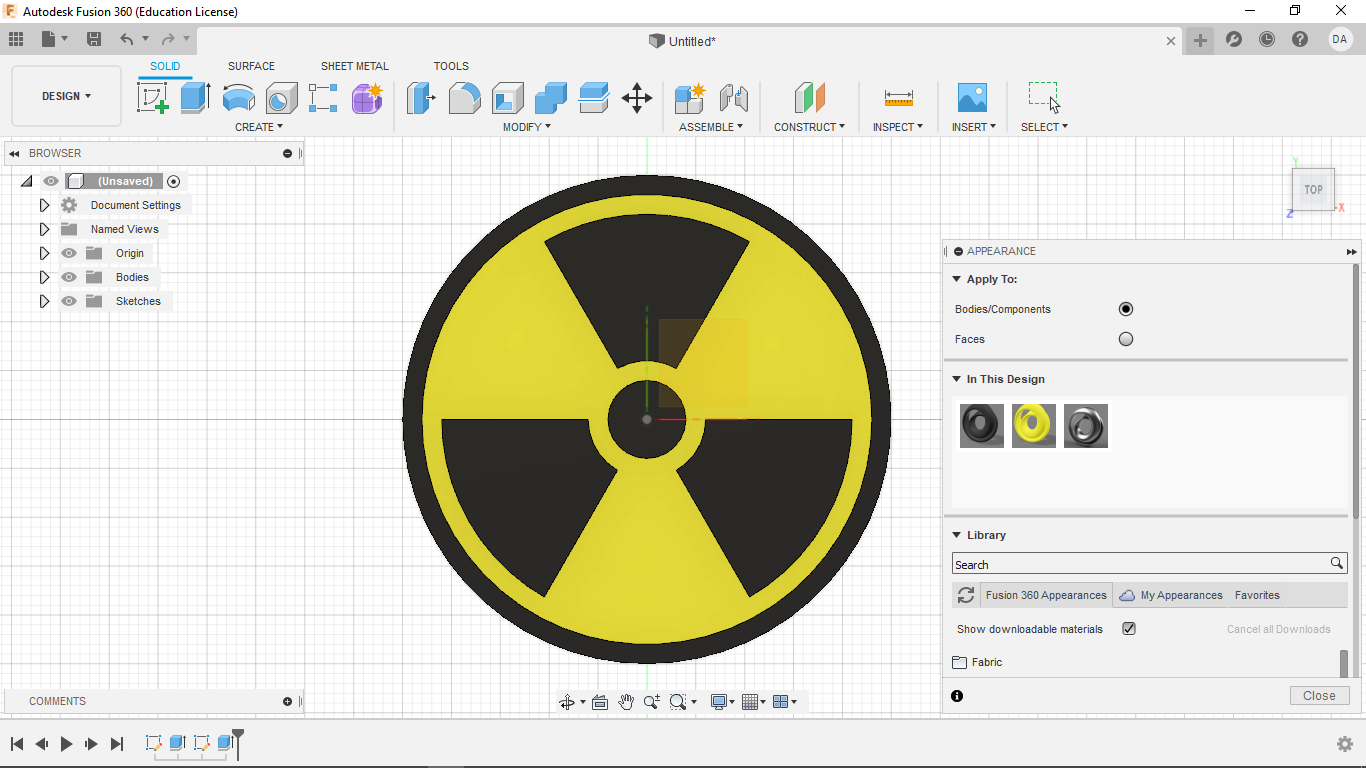This screenshot has height=768, width=1366.
Task: Hide the Origin folder via eye icon
Action: 69,253
